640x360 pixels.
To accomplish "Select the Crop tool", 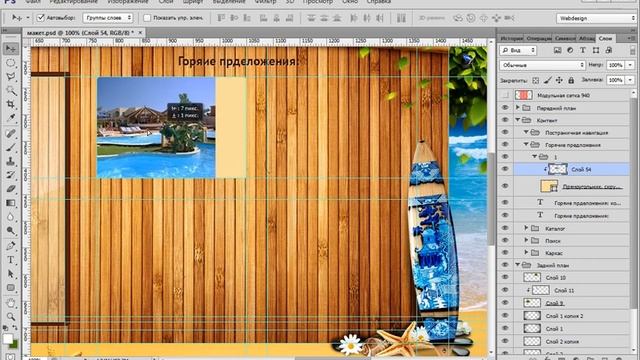I will (x=11, y=104).
